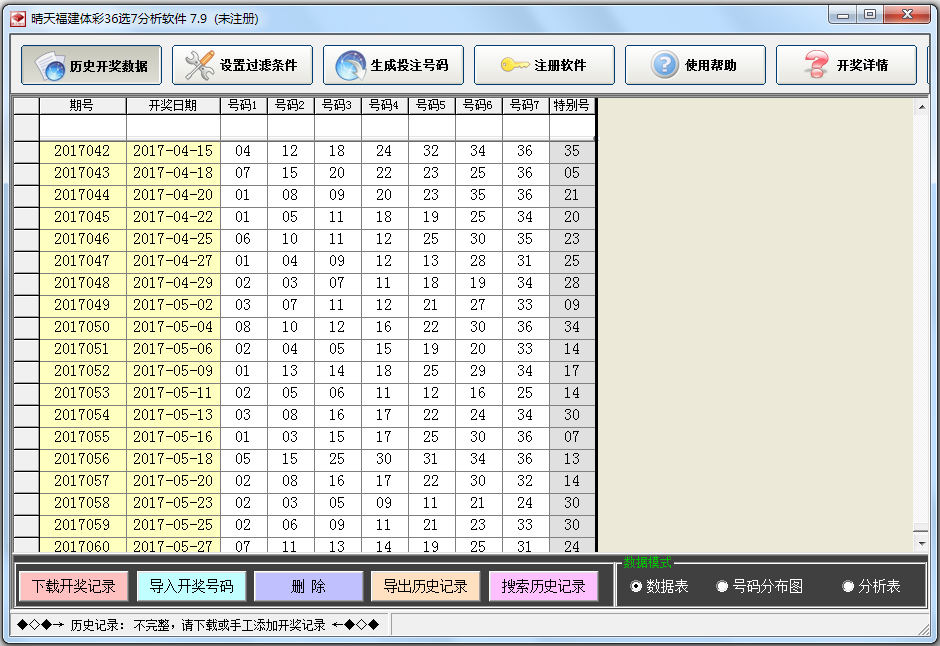940x646 pixels.
Task: Select date cell 2017-04-27
Action: (173, 261)
